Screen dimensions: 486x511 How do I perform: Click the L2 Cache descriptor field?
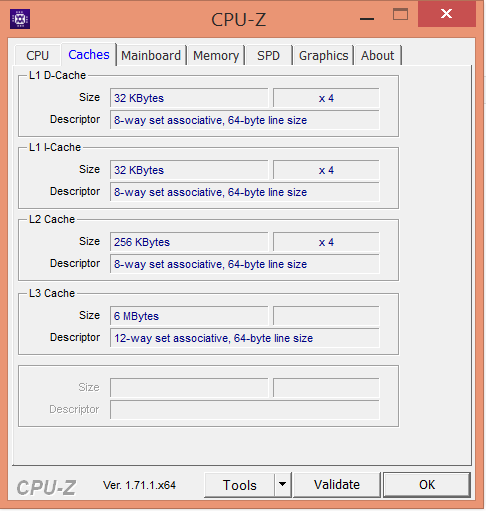tap(245, 264)
